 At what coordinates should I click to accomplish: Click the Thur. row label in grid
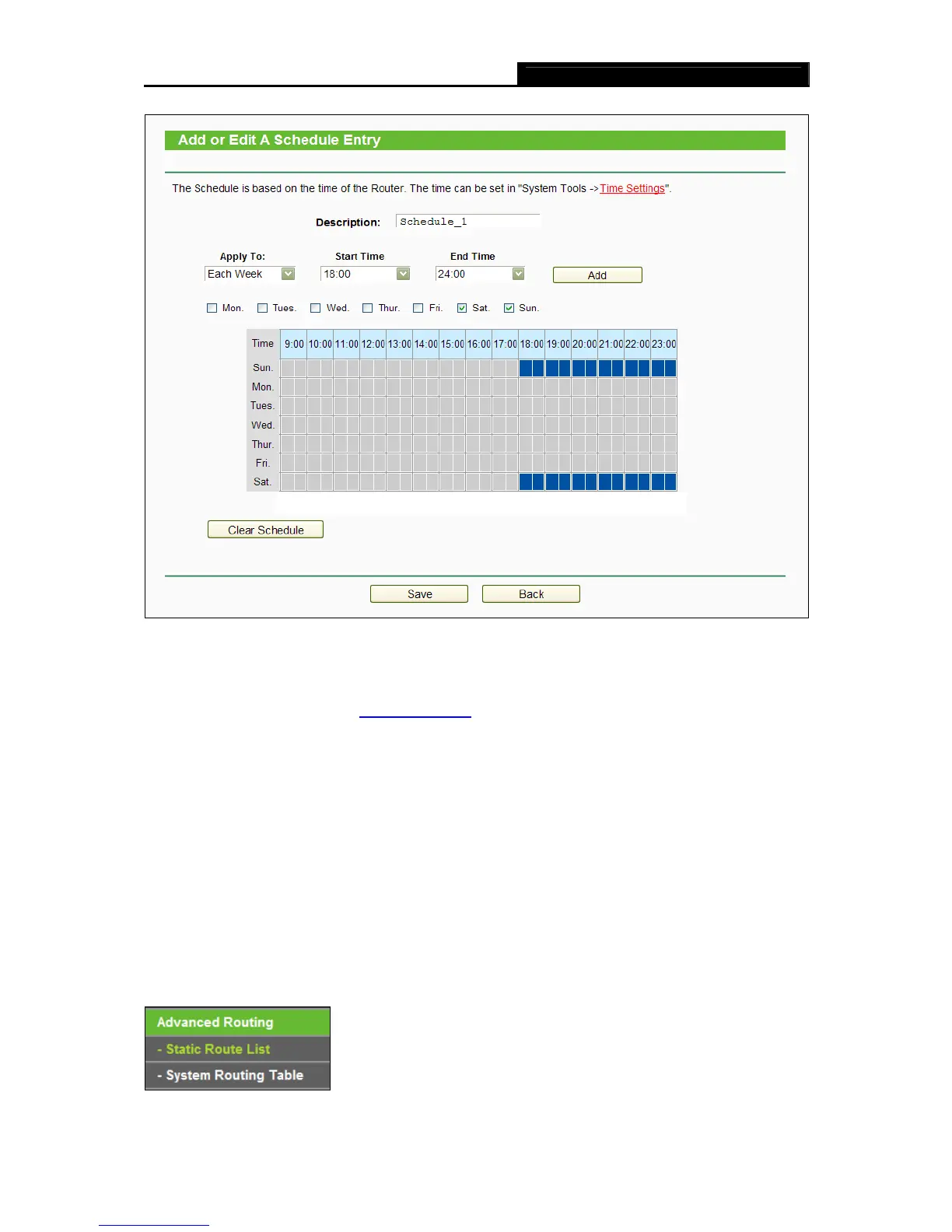click(x=263, y=445)
